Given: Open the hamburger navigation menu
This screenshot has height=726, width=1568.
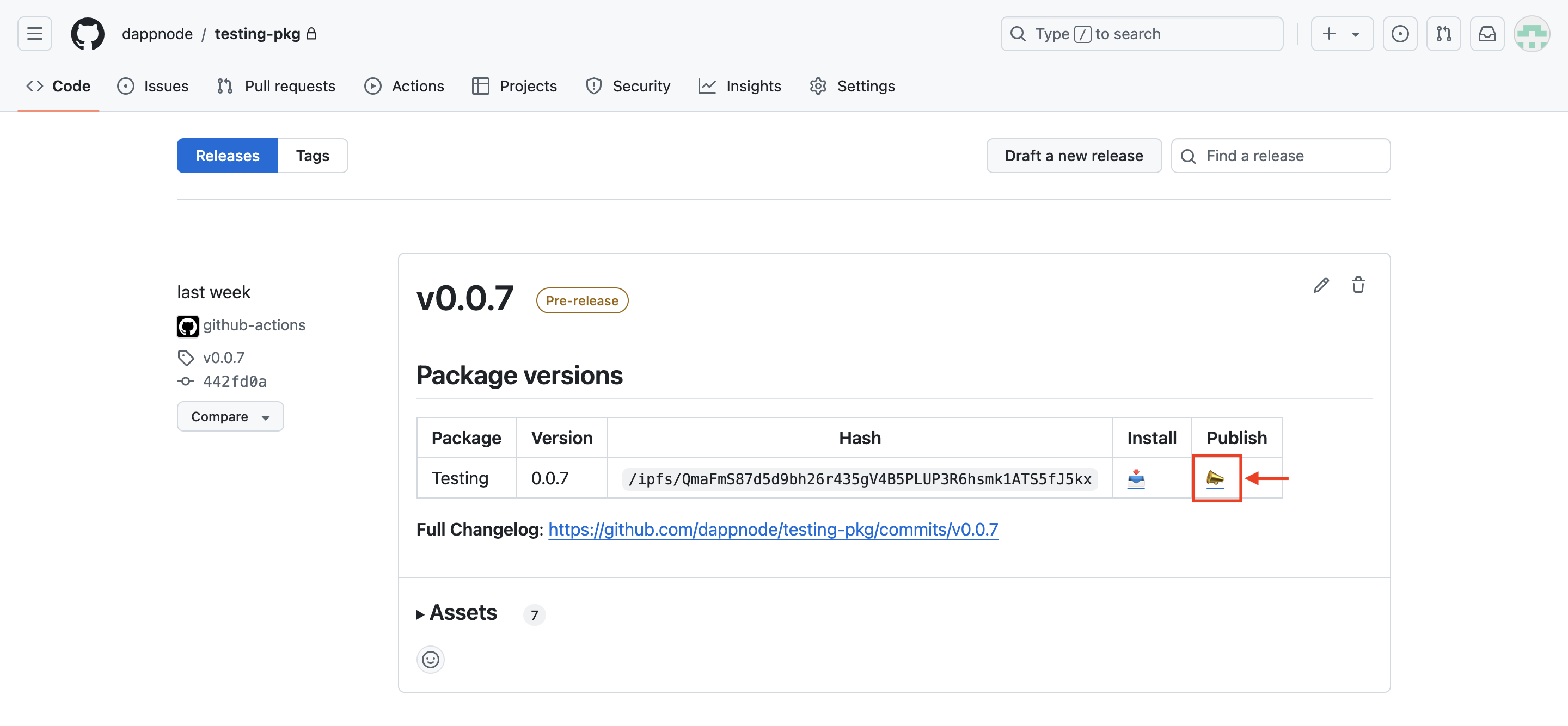Looking at the screenshot, I should tap(35, 34).
